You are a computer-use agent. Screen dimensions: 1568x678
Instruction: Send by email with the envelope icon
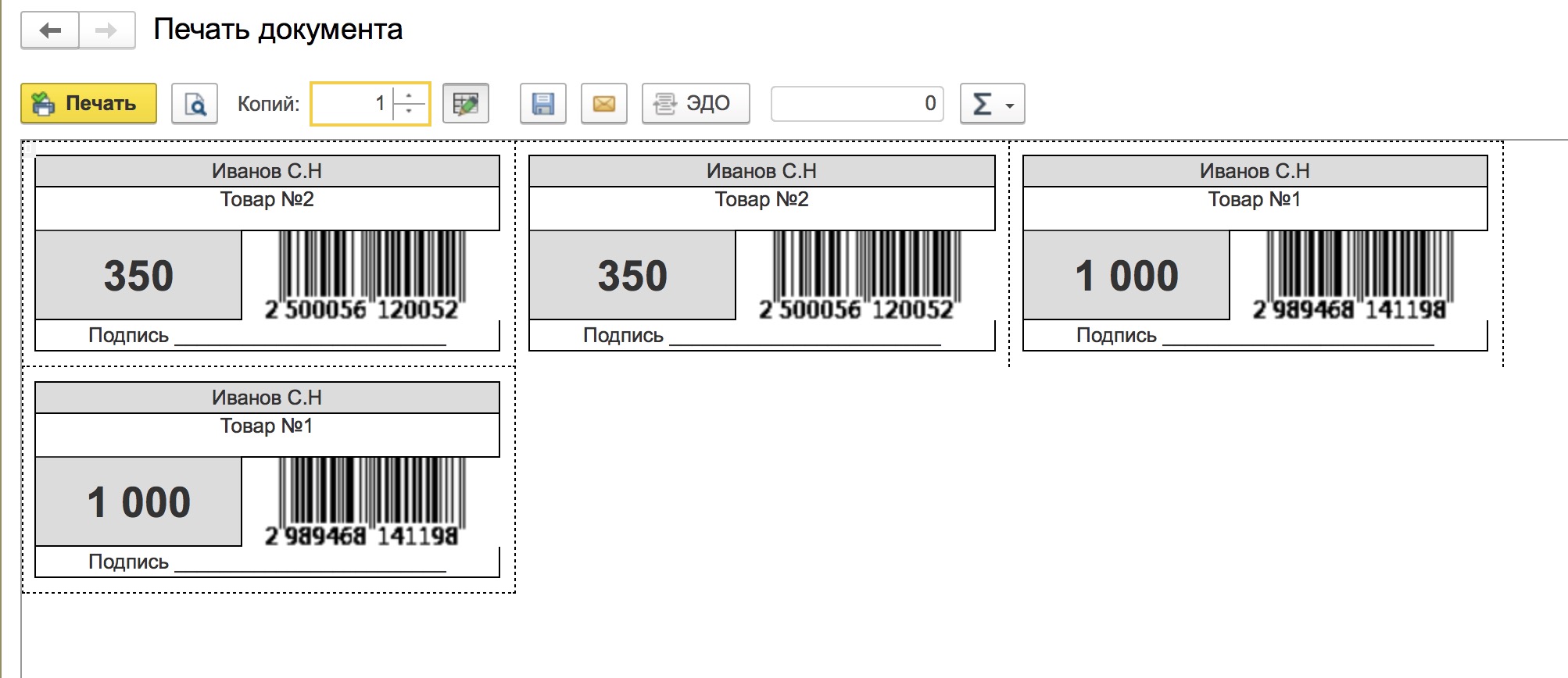[x=604, y=103]
